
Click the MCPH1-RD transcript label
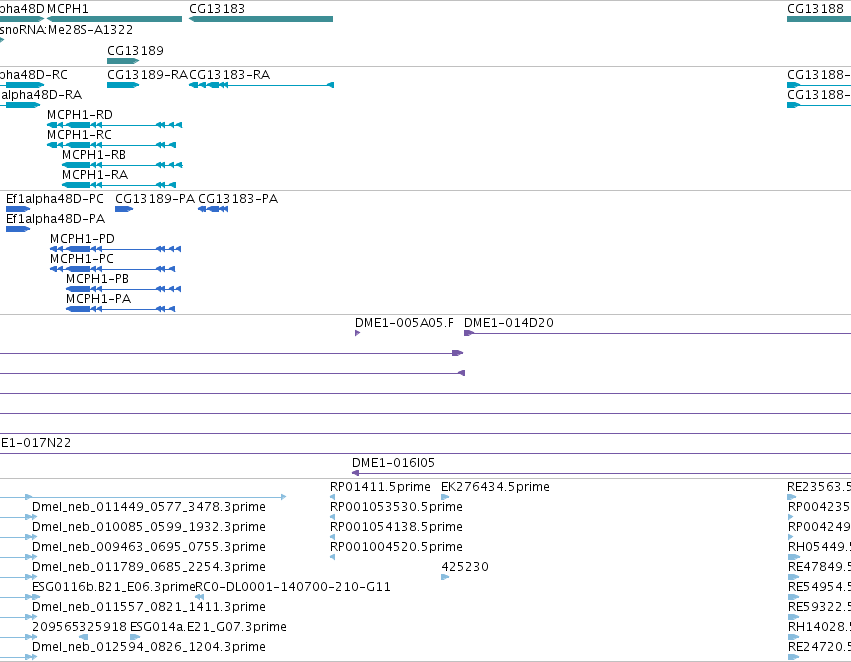(x=80, y=114)
